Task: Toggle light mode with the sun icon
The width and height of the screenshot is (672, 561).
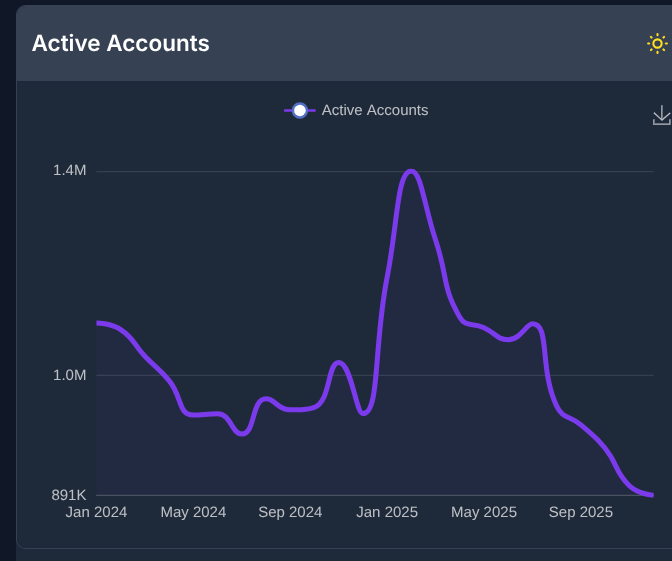Action: [x=657, y=43]
